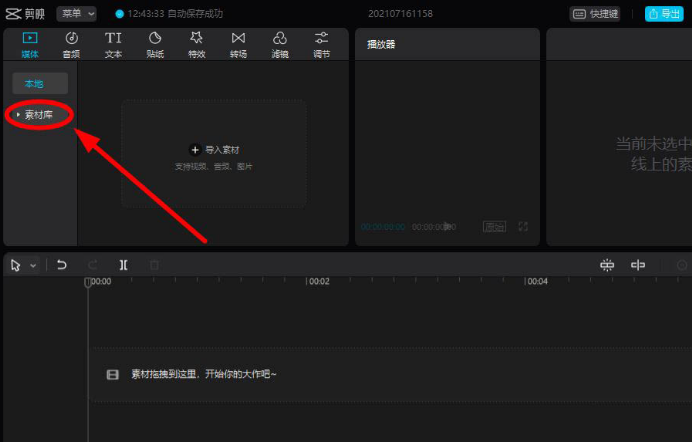
Task: Click the player fullscreen icon
Action: click(x=523, y=227)
